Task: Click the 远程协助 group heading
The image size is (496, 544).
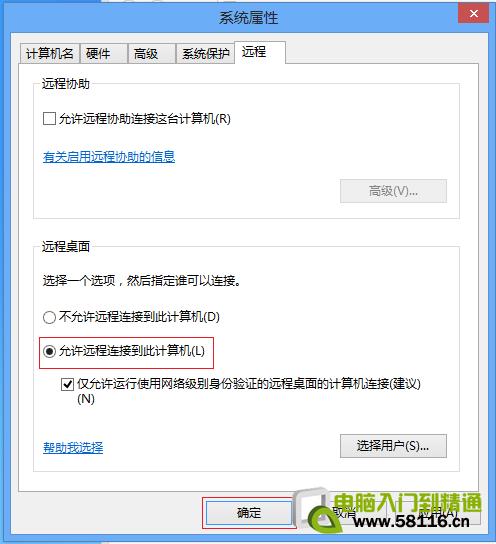Action: pyautogui.click(x=66, y=84)
